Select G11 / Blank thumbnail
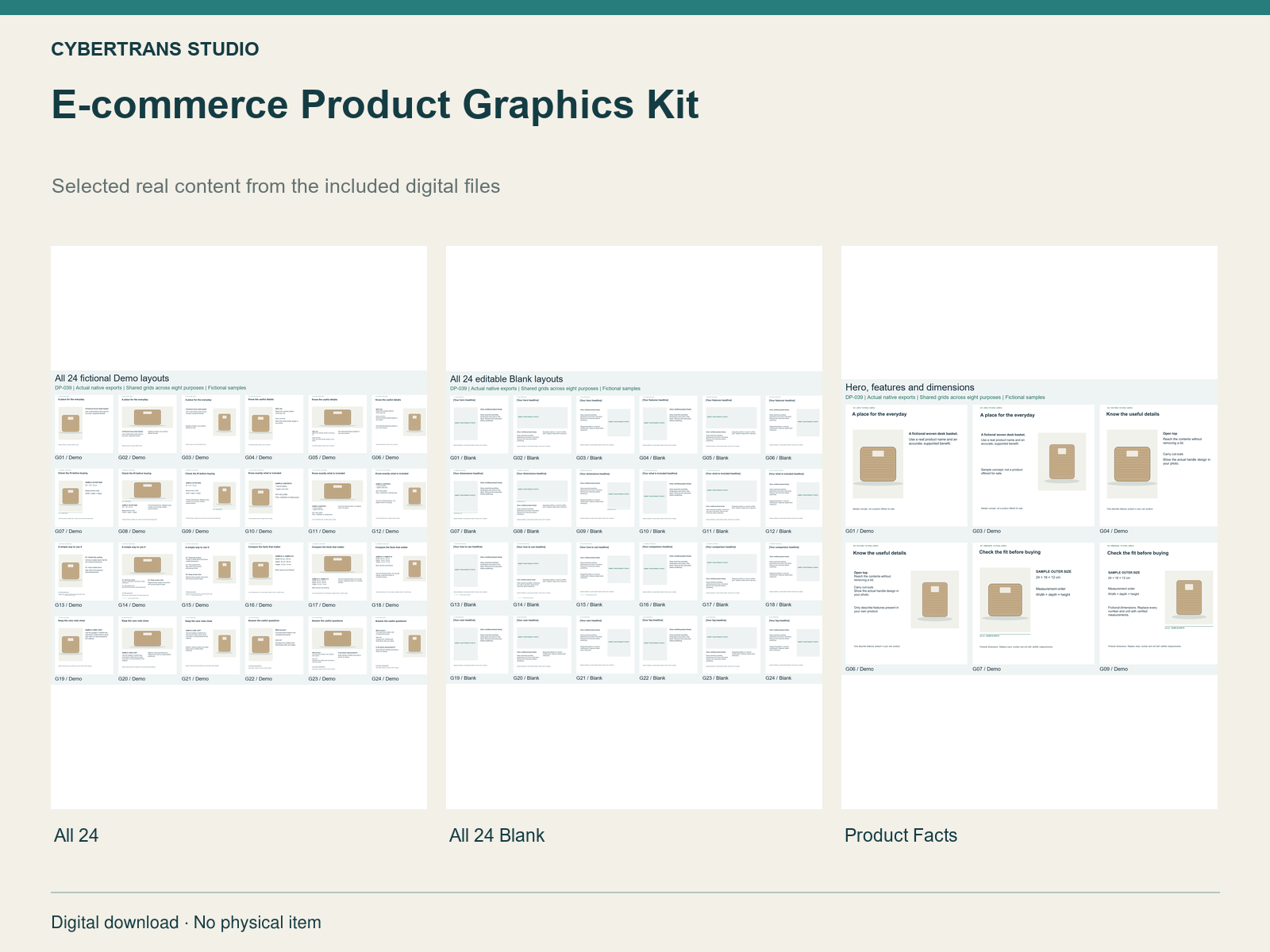The height and width of the screenshot is (952, 1270). tap(732, 498)
